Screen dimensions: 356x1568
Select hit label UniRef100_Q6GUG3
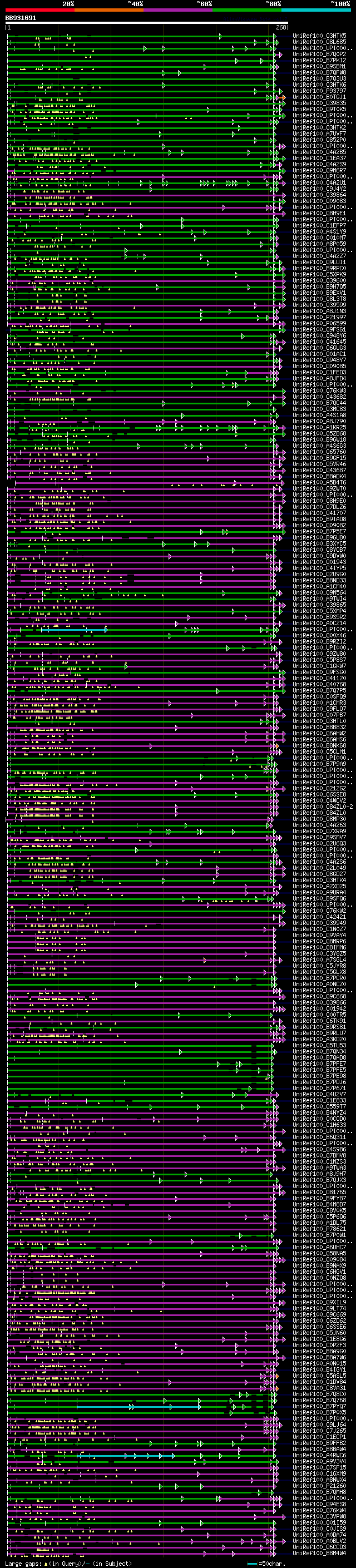tap(319, 348)
